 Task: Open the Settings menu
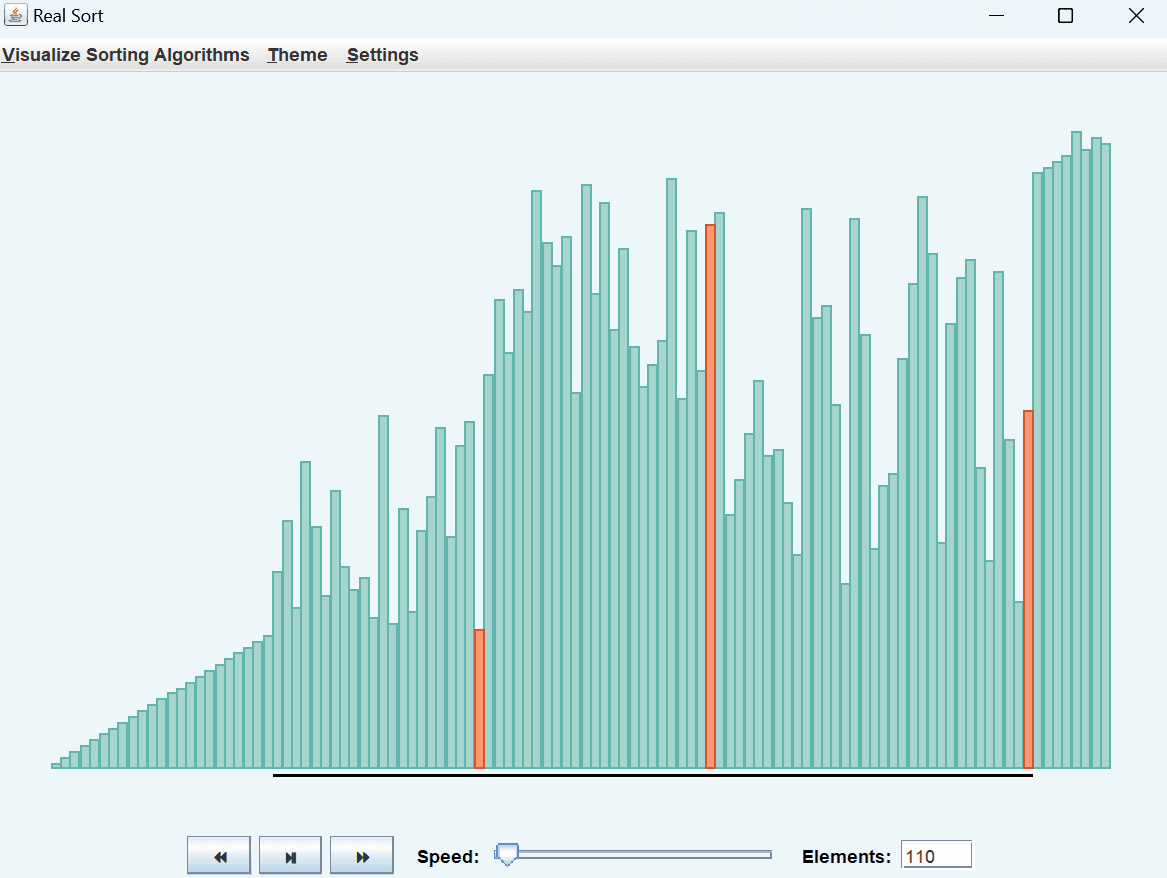[382, 55]
